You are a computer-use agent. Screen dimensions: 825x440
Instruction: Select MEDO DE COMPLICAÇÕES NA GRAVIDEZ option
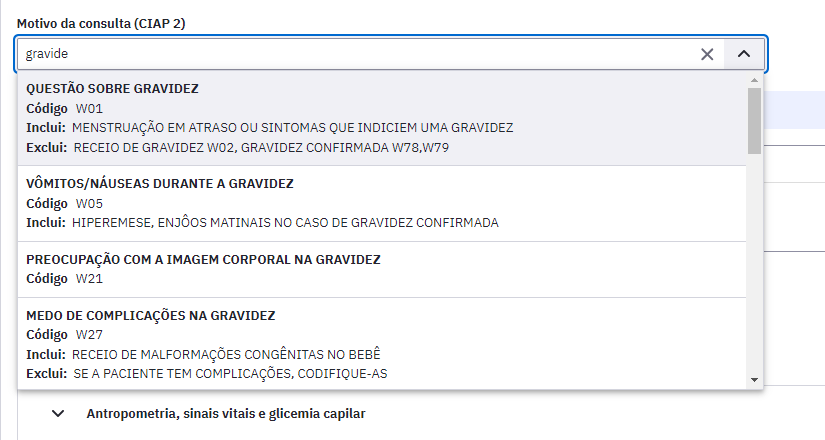coord(382,344)
